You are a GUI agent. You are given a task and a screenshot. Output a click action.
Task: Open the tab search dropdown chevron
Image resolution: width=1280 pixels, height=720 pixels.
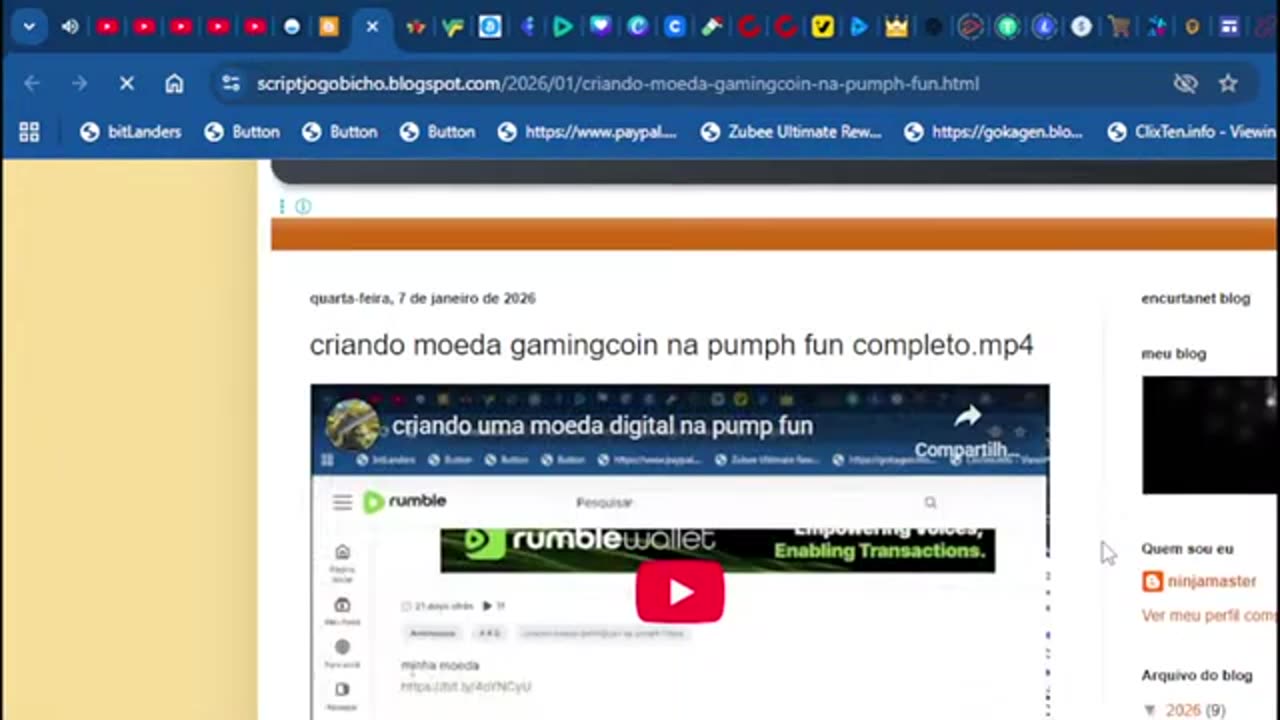[29, 27]
